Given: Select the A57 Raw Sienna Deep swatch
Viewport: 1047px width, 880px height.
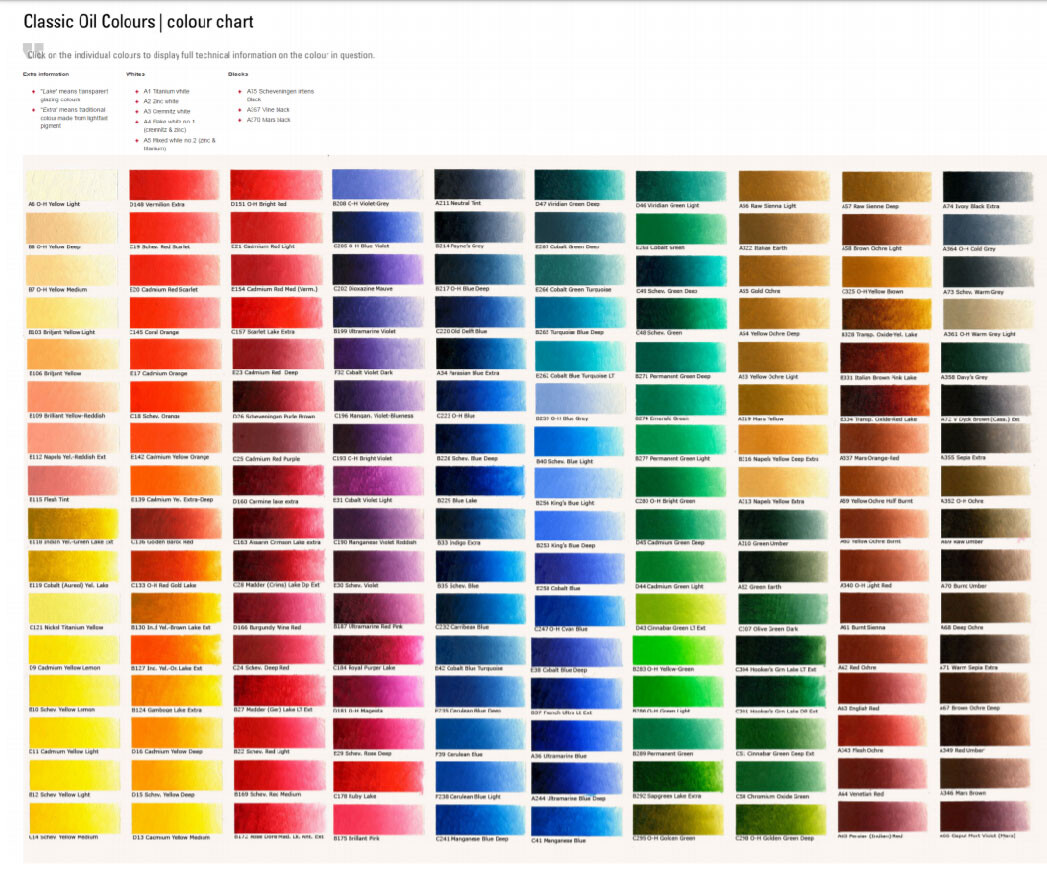Looking at the screenshot, I should coord(887,187).
